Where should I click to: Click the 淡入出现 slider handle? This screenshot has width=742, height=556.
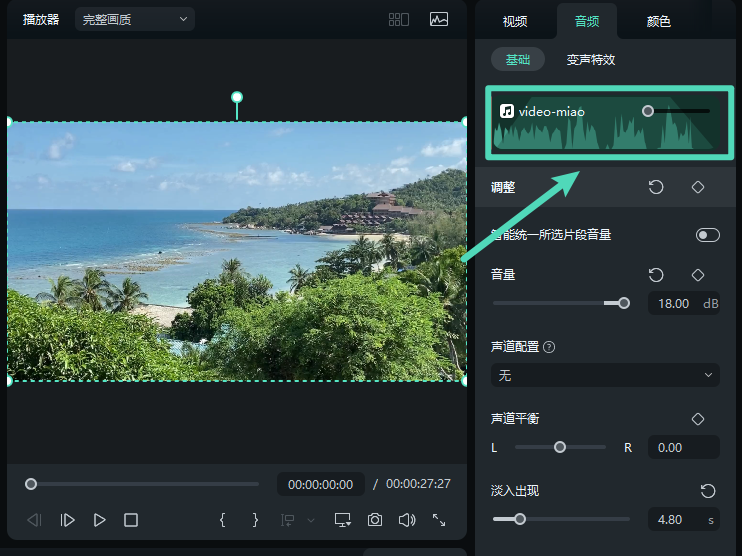(520, 519)
